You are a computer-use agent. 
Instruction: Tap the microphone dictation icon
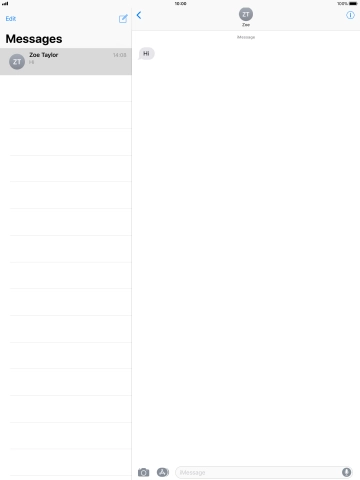[x=346, y=472]
